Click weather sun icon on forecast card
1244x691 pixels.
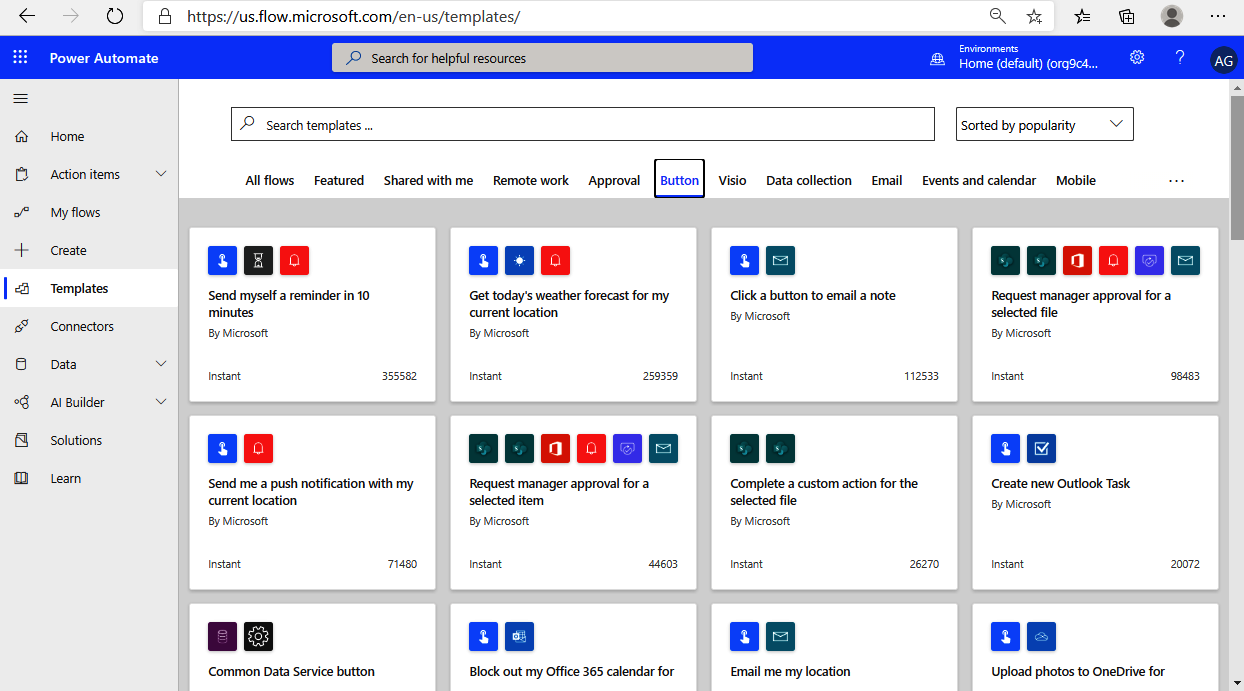pyautogui.click(x=520, y=261)
